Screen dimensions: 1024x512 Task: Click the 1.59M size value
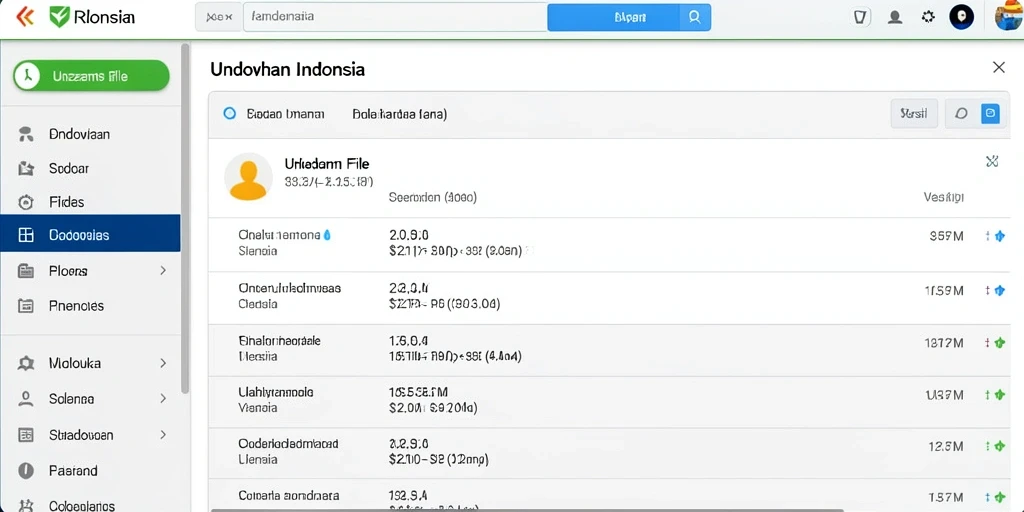[944, 291]
